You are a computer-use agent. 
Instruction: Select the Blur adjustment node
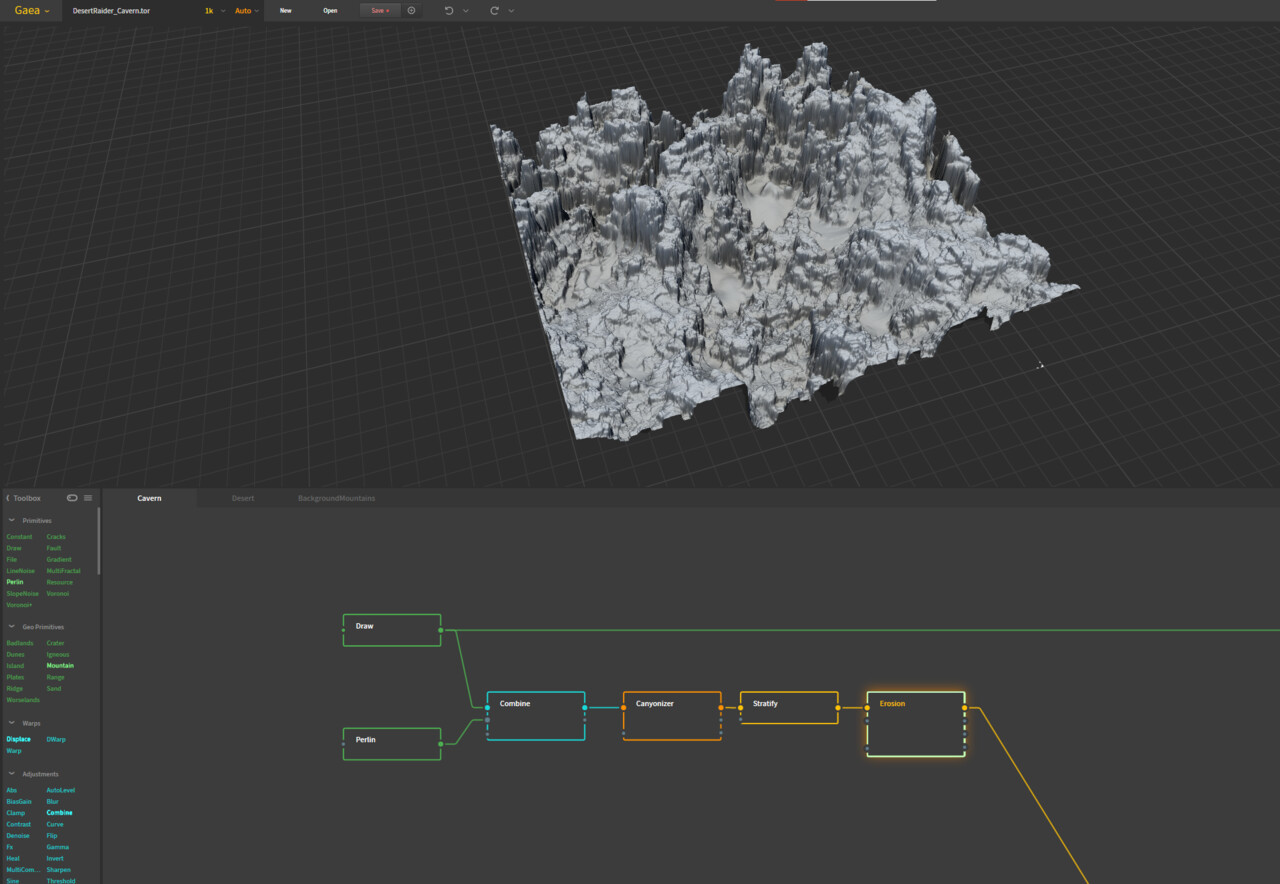(x=52, y=801)
